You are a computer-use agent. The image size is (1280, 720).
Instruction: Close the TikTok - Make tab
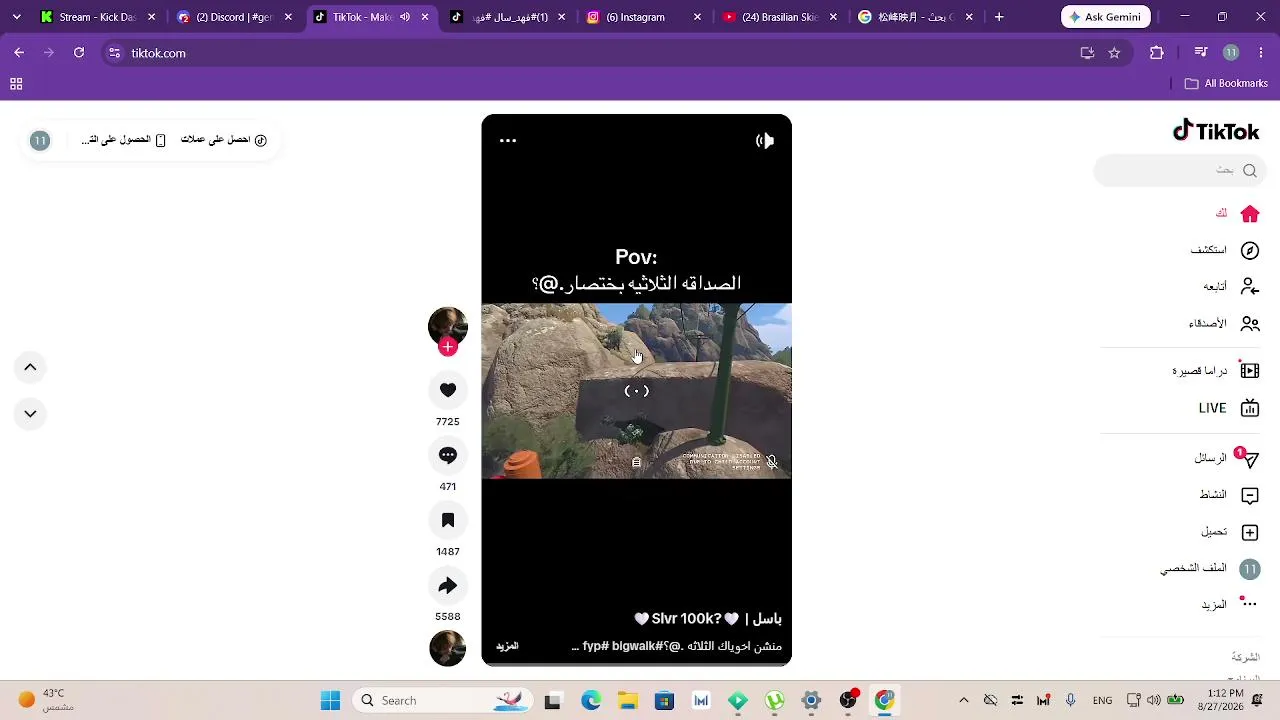(425, 17)
